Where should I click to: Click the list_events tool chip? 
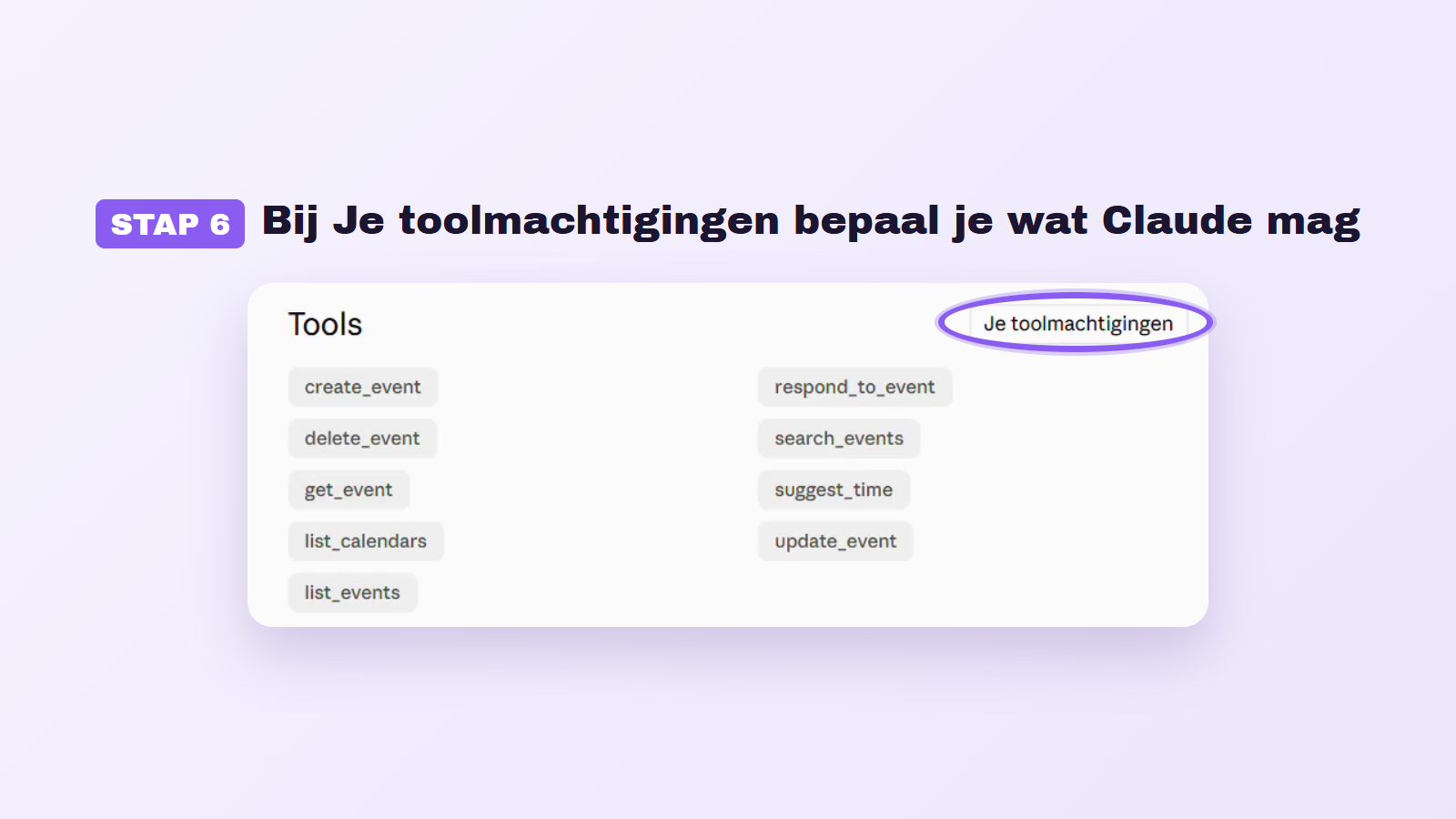coord(352,592)
